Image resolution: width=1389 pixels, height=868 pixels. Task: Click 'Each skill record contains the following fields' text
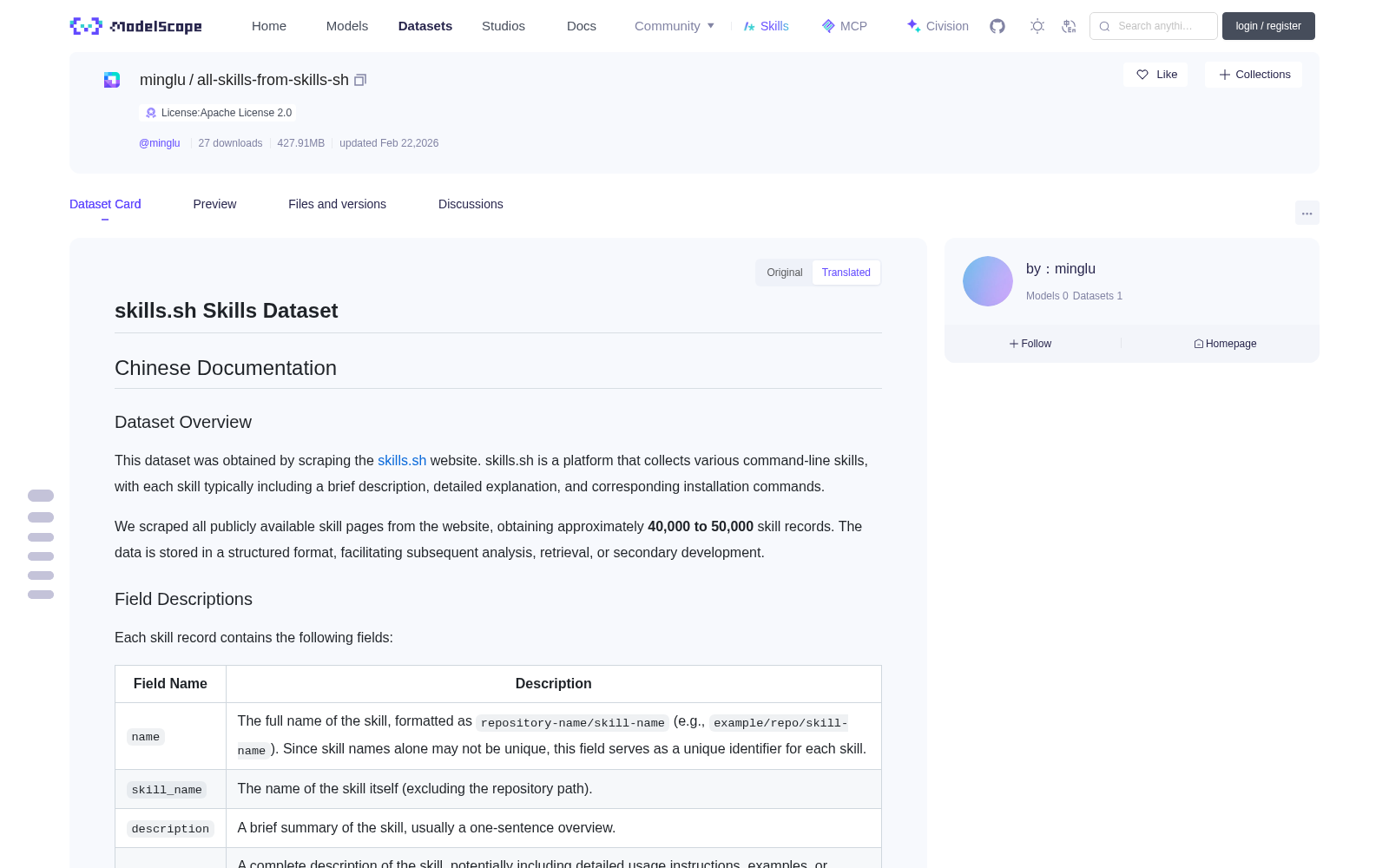(x=253, y=638)
